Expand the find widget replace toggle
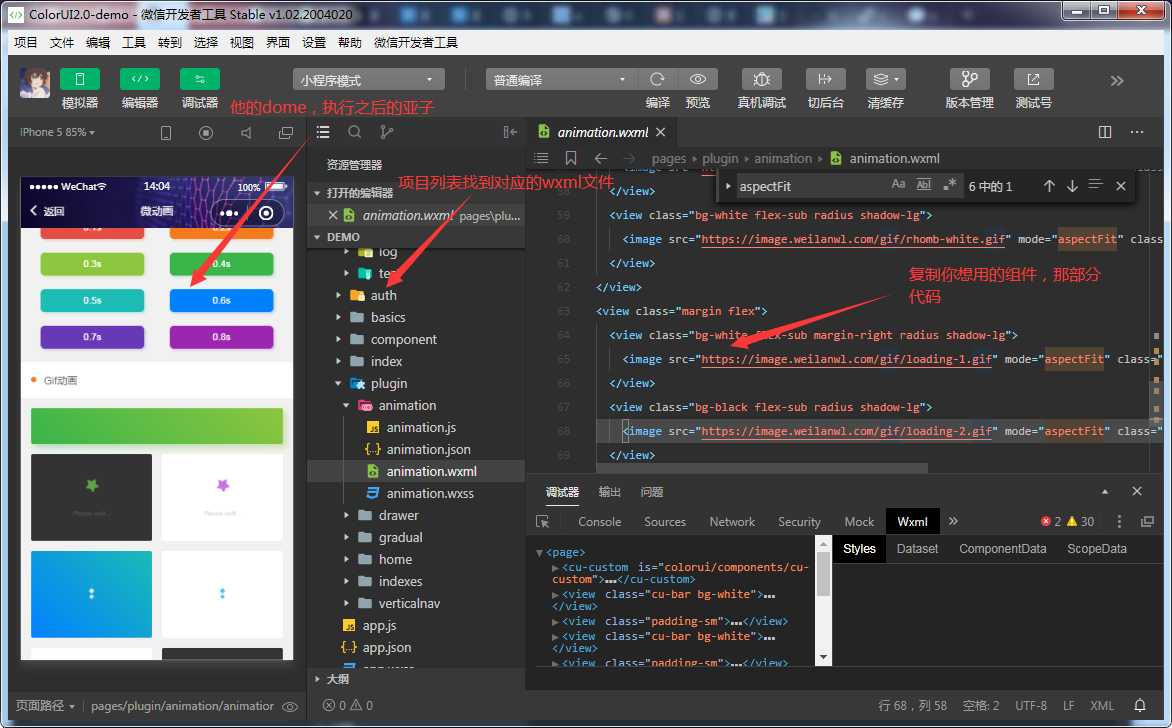The image size is (1172, 728). point(727,186)
